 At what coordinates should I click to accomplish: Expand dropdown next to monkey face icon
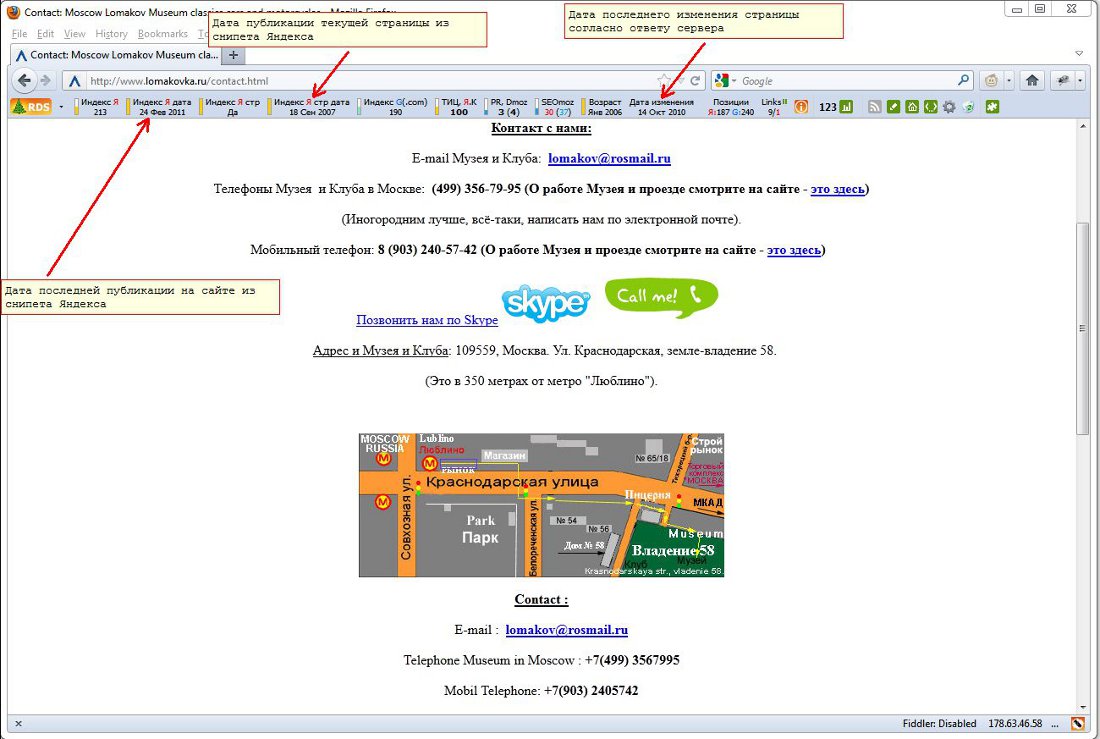(x=1009, y=81)
